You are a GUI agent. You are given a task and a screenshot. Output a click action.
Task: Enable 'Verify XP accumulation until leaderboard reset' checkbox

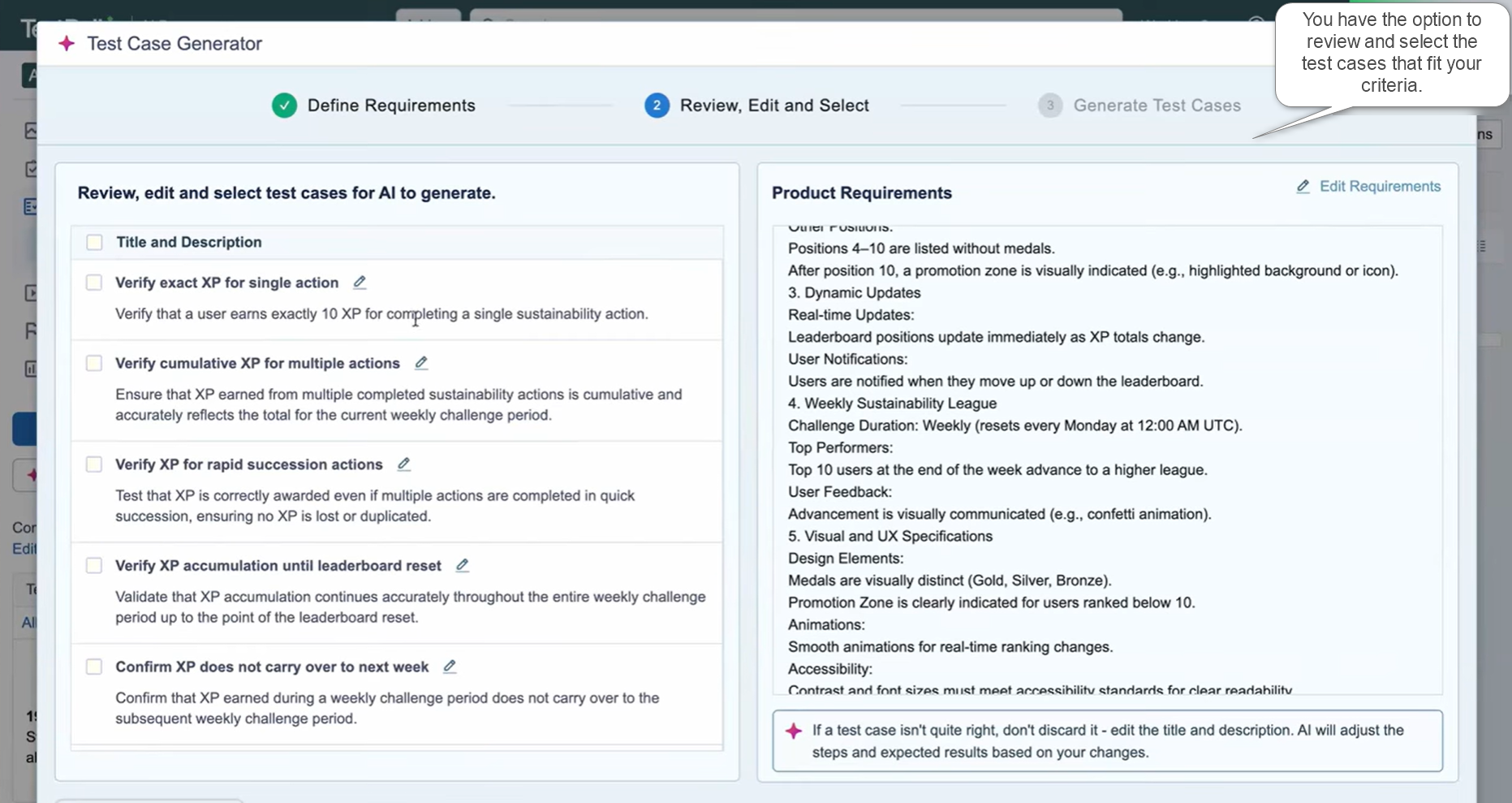[x=94, y=565]
